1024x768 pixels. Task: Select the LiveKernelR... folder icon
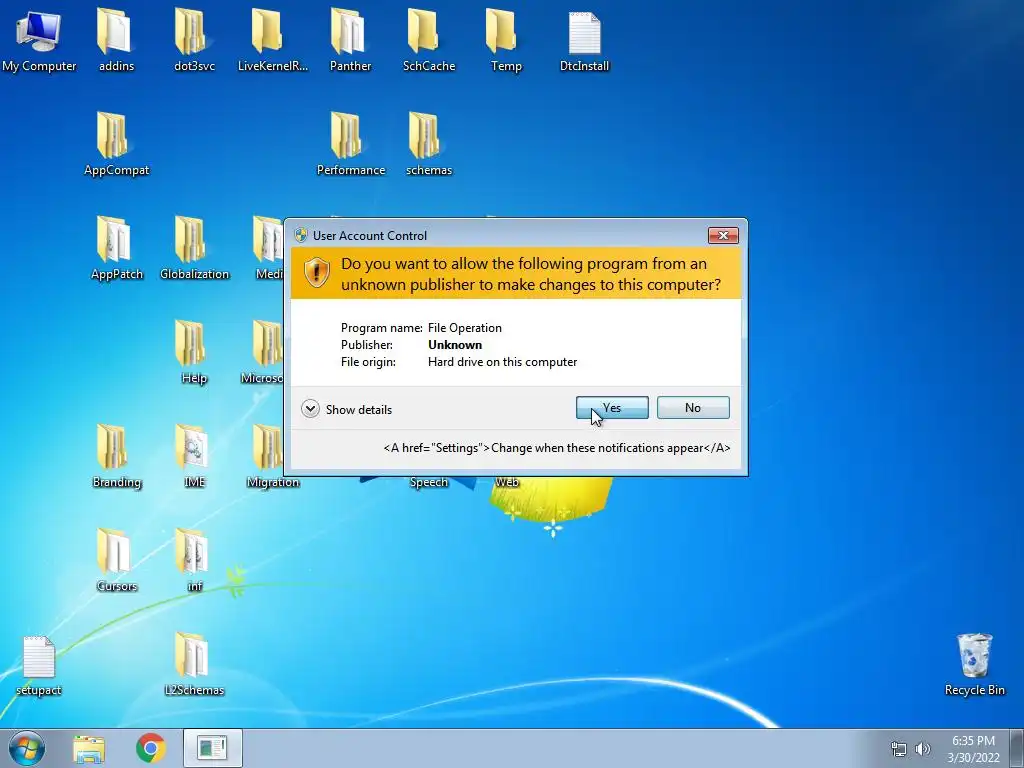(x=272, y=40)
